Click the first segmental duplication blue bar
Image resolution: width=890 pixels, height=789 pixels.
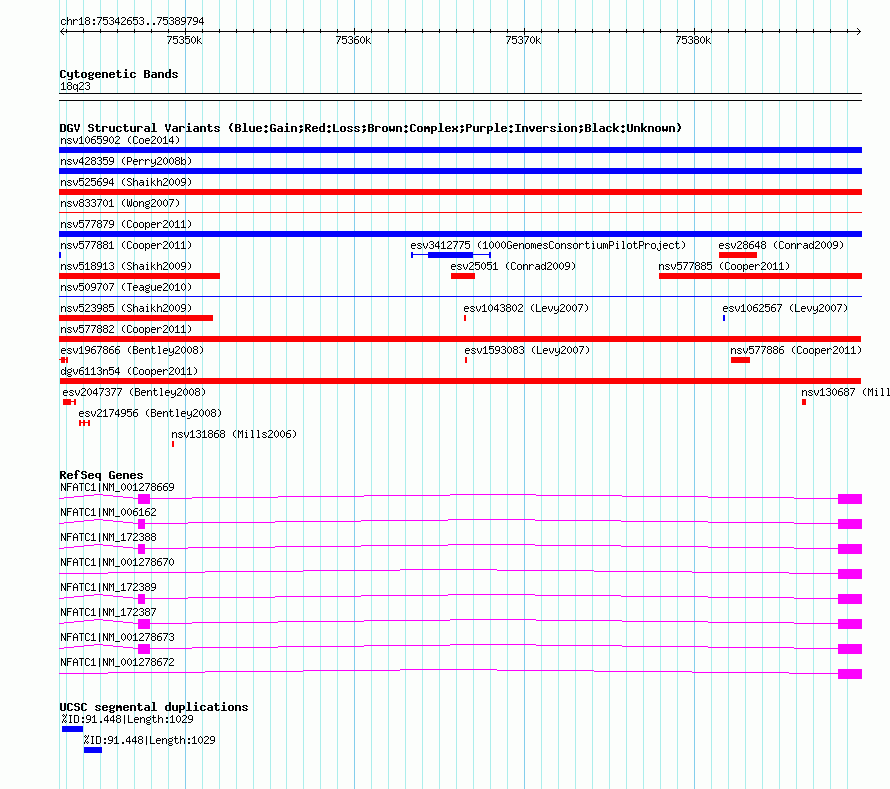click(73, 729)
